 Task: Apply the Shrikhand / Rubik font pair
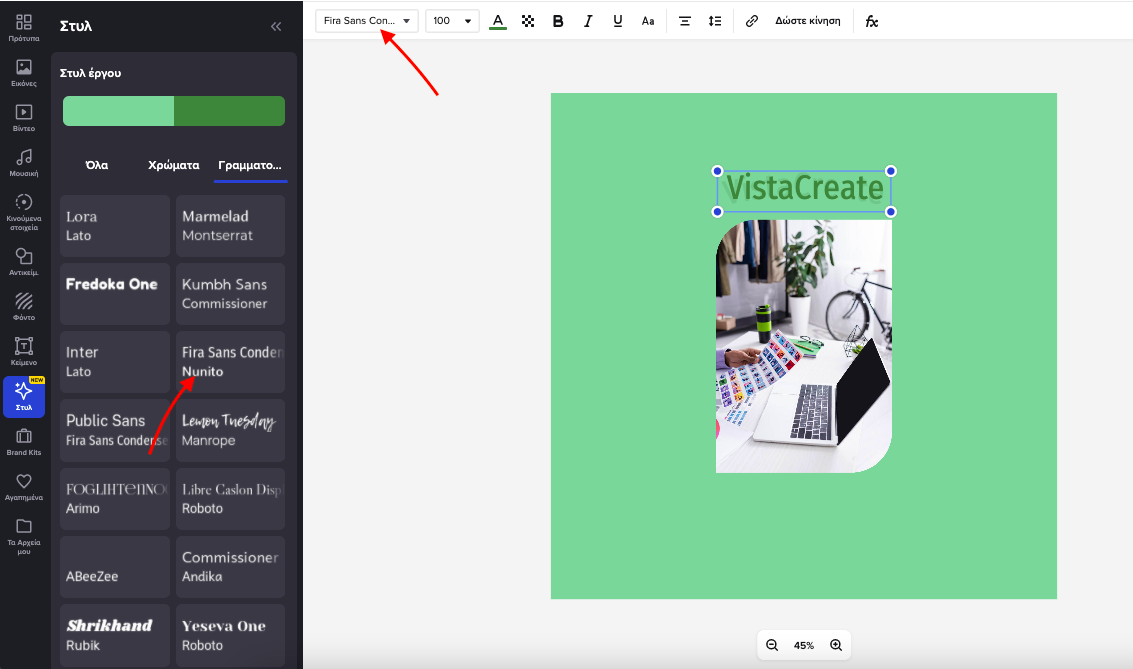click(115, 635)
